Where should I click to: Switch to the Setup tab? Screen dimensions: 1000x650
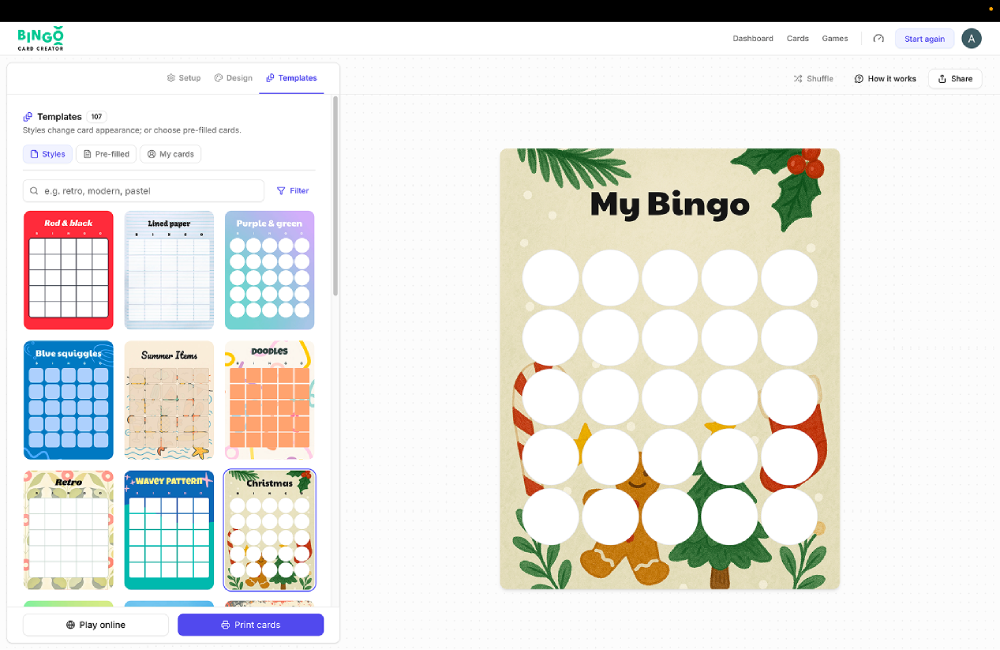click(183, 78)
